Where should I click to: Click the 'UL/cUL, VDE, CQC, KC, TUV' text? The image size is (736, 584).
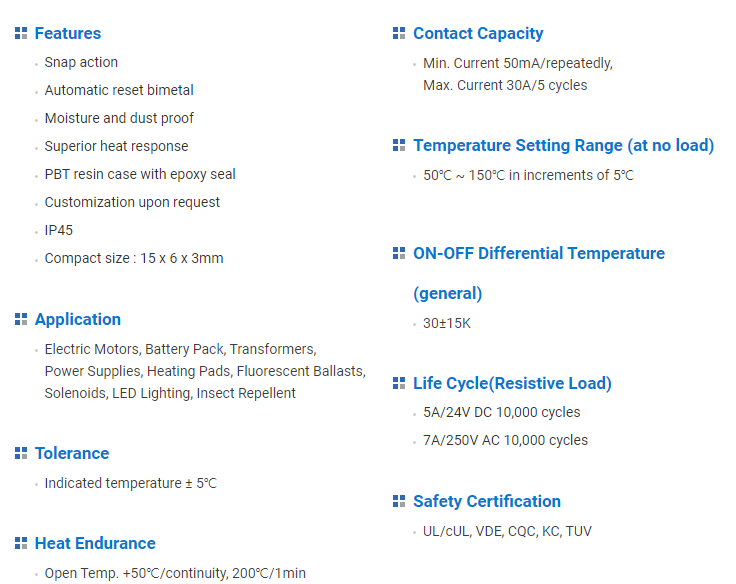tap(507, 531)
